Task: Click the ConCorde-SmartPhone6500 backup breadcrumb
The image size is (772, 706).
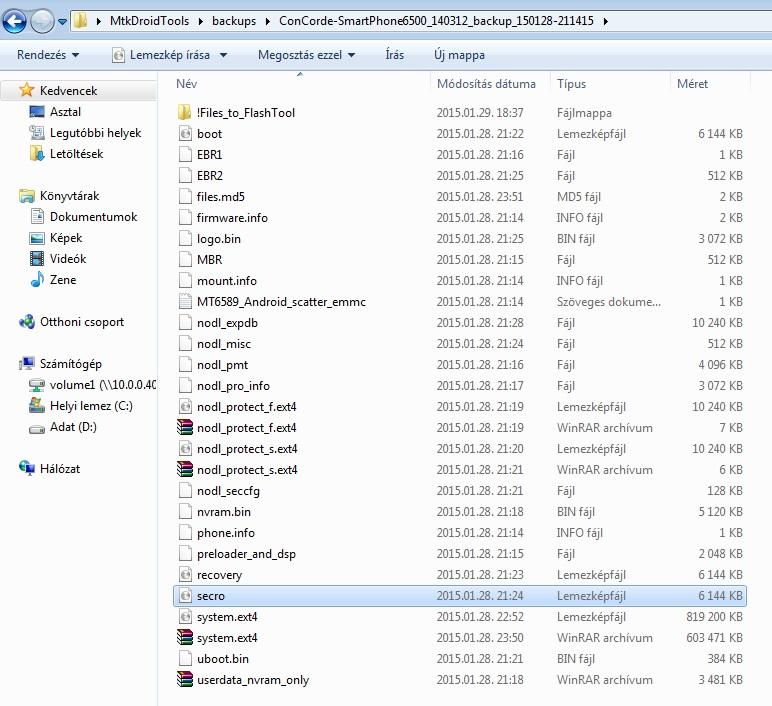Action: pyautogui.click(x=436, y=21)
